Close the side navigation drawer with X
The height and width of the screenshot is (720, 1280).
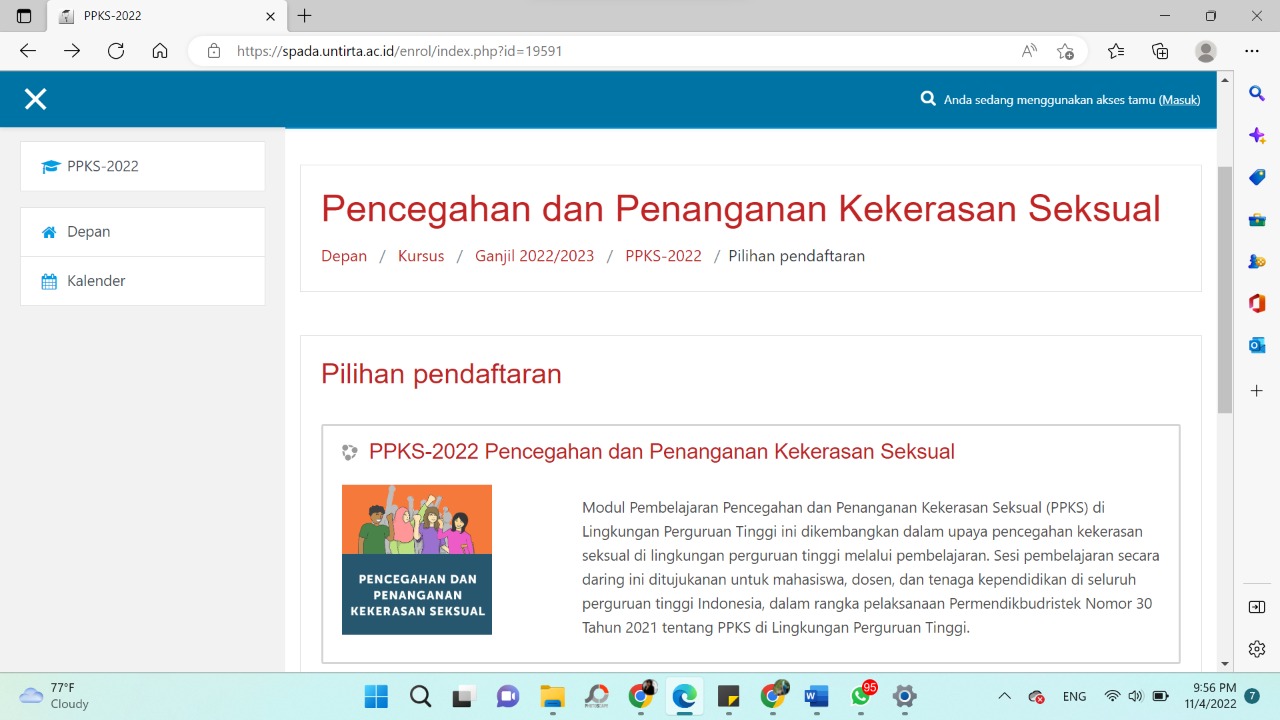point(36,99)
